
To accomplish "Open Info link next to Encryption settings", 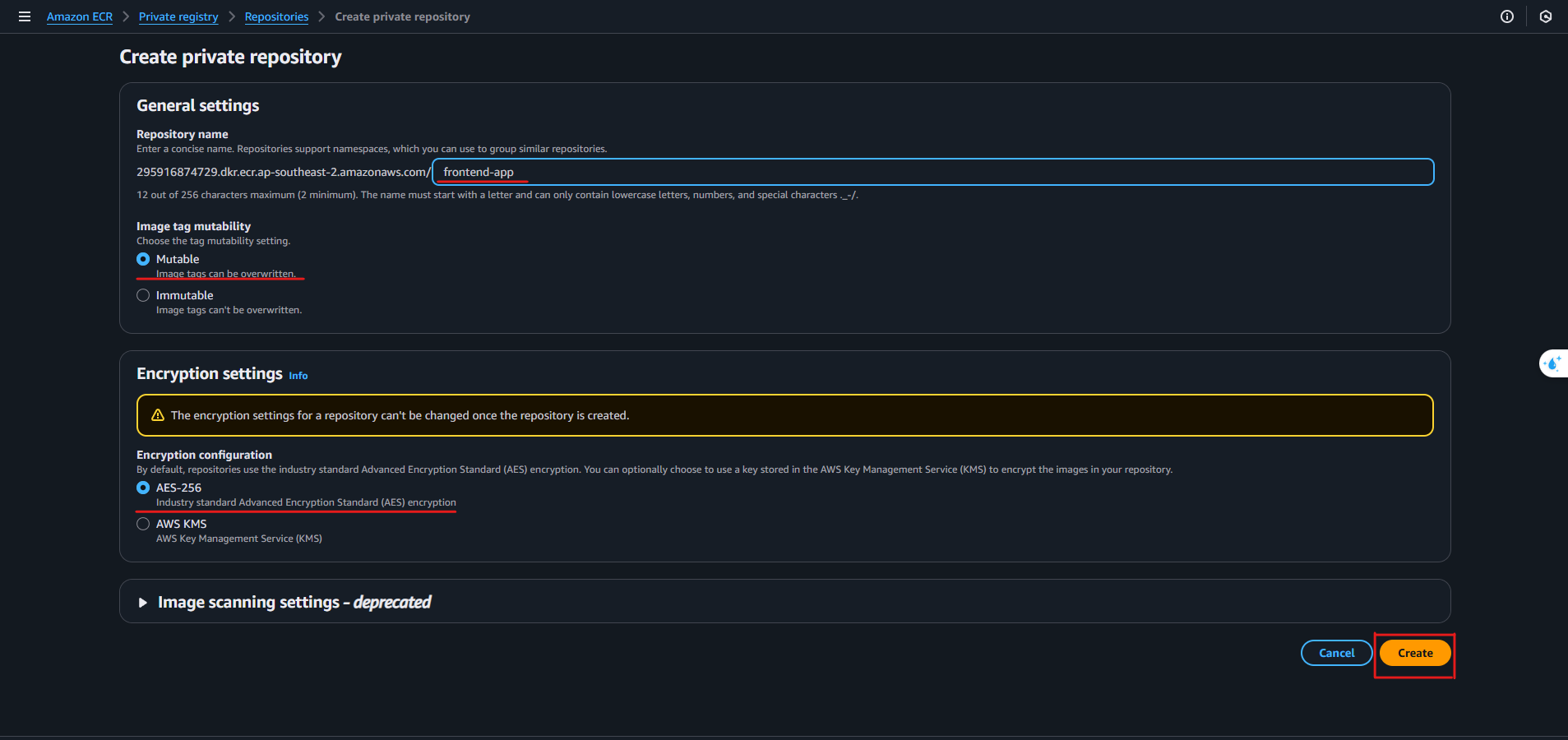I will tap(298, 376).
